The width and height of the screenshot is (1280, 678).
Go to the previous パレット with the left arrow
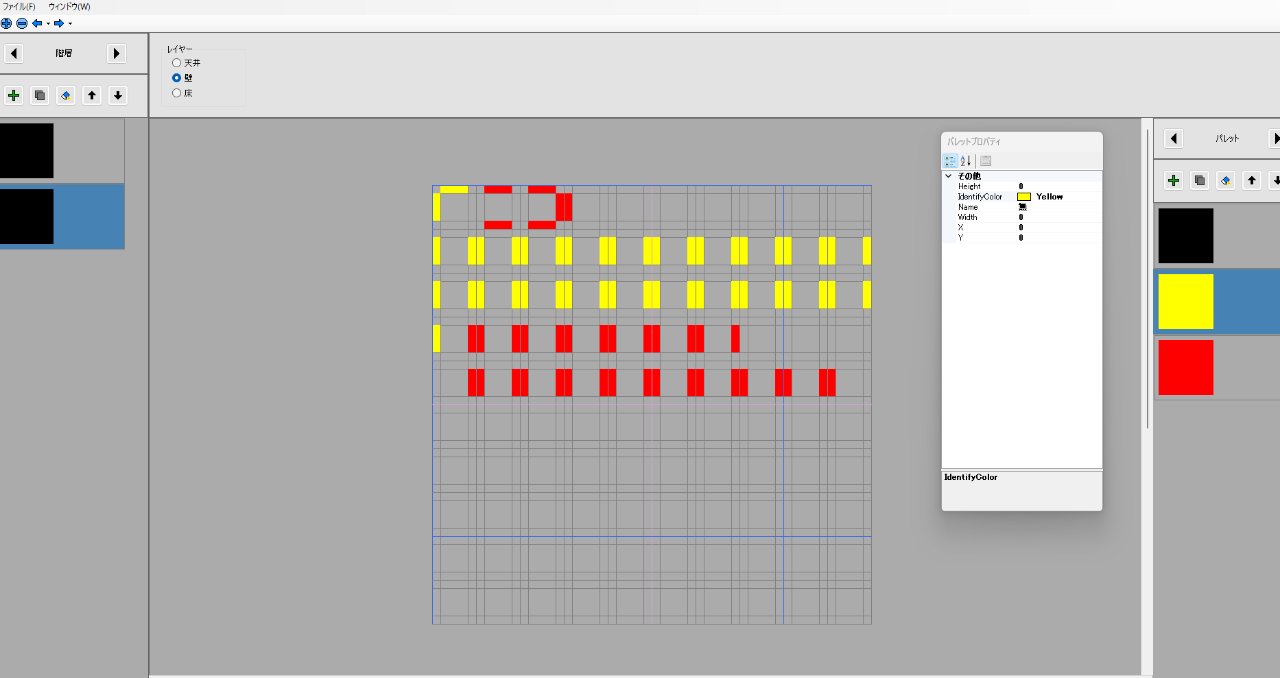[1174, 139]
